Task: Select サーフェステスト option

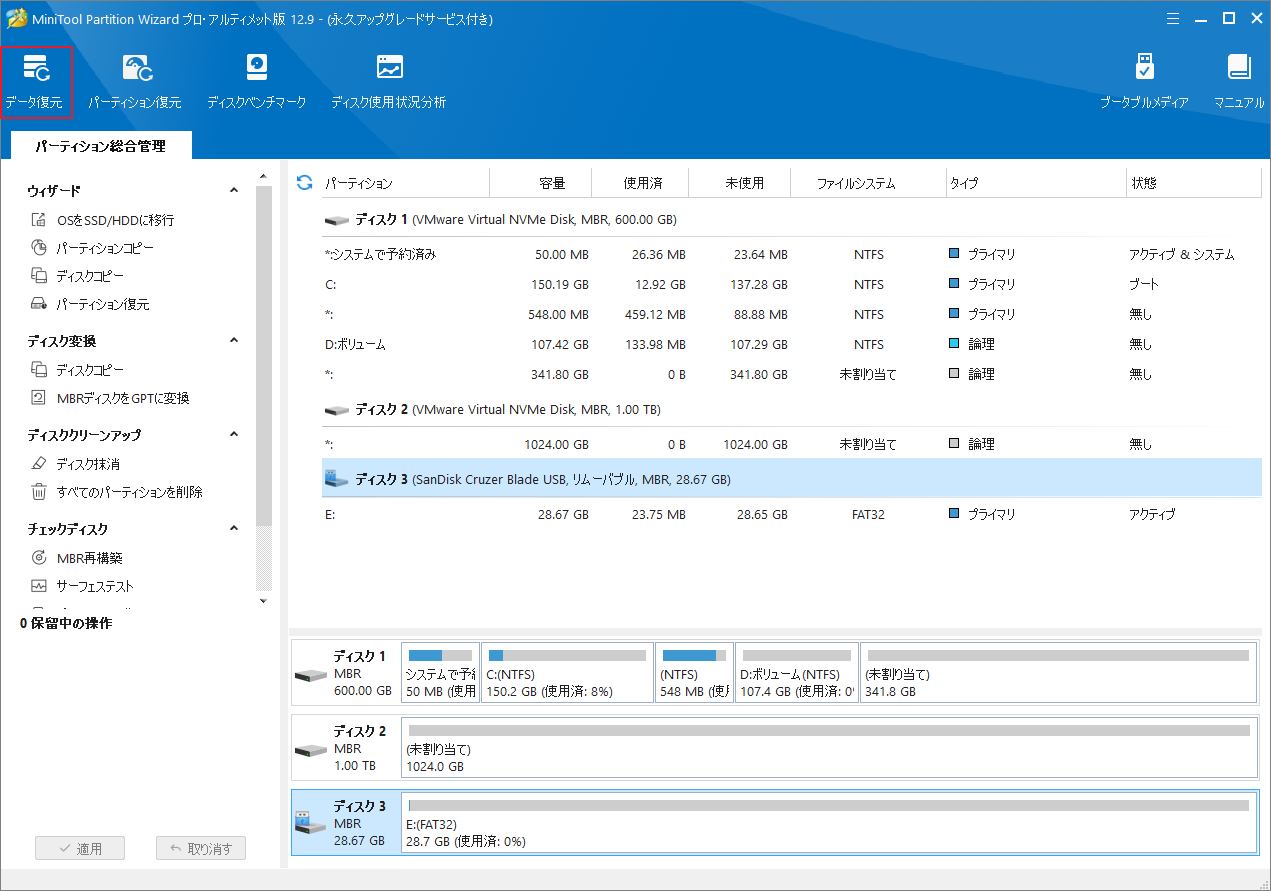Action: [x=82, y=586]
